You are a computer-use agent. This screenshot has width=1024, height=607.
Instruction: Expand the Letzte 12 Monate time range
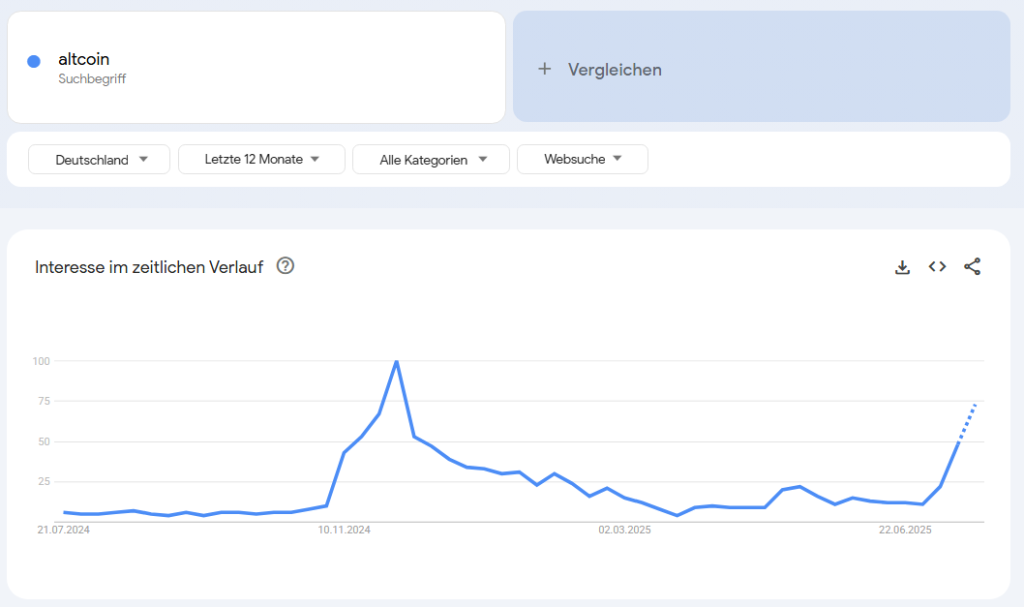coord(261,159)
